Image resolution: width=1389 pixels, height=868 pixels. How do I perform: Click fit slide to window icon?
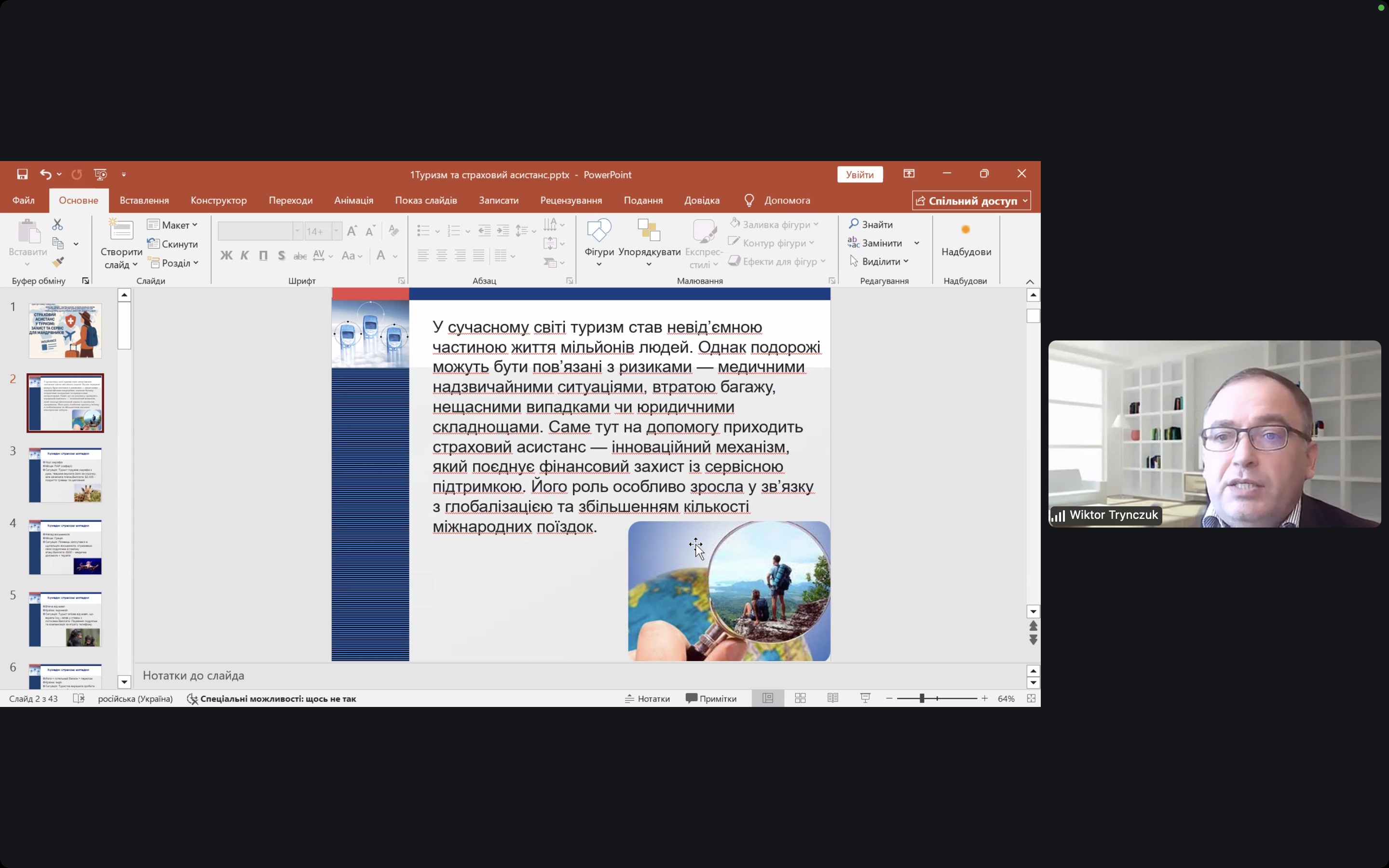pos(1031,698)
